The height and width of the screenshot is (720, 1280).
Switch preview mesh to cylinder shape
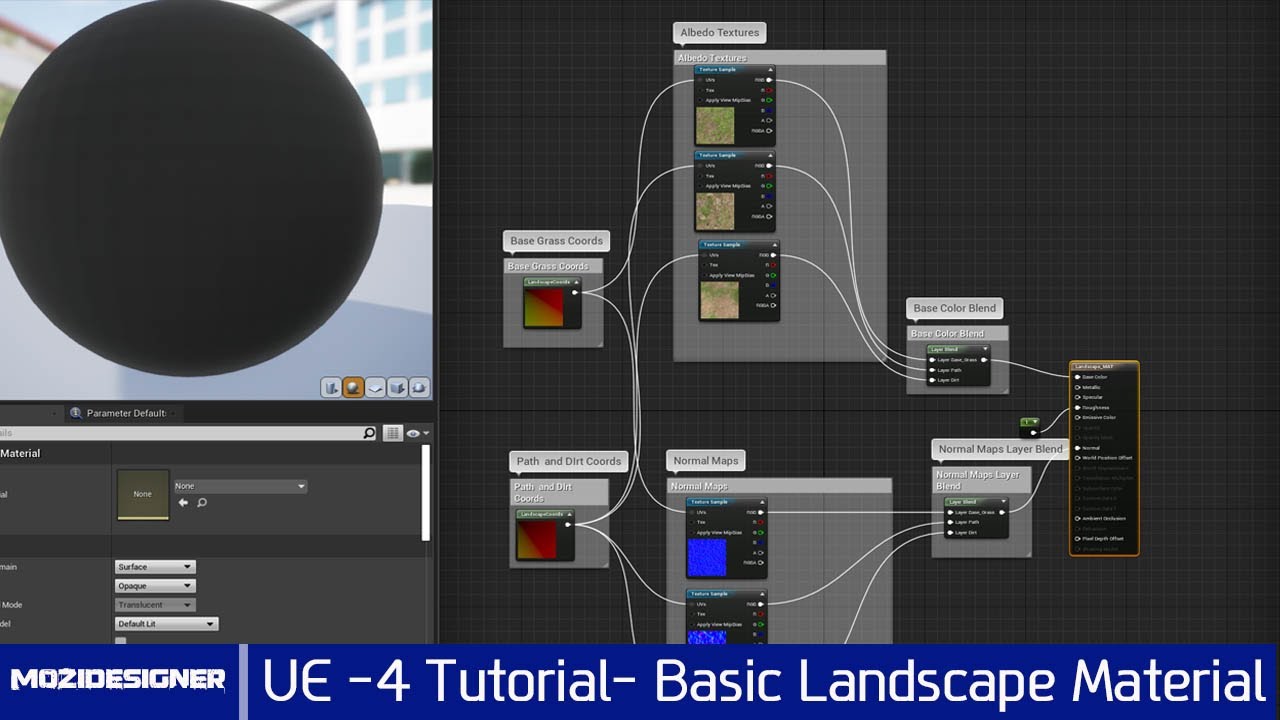(331, 387)
